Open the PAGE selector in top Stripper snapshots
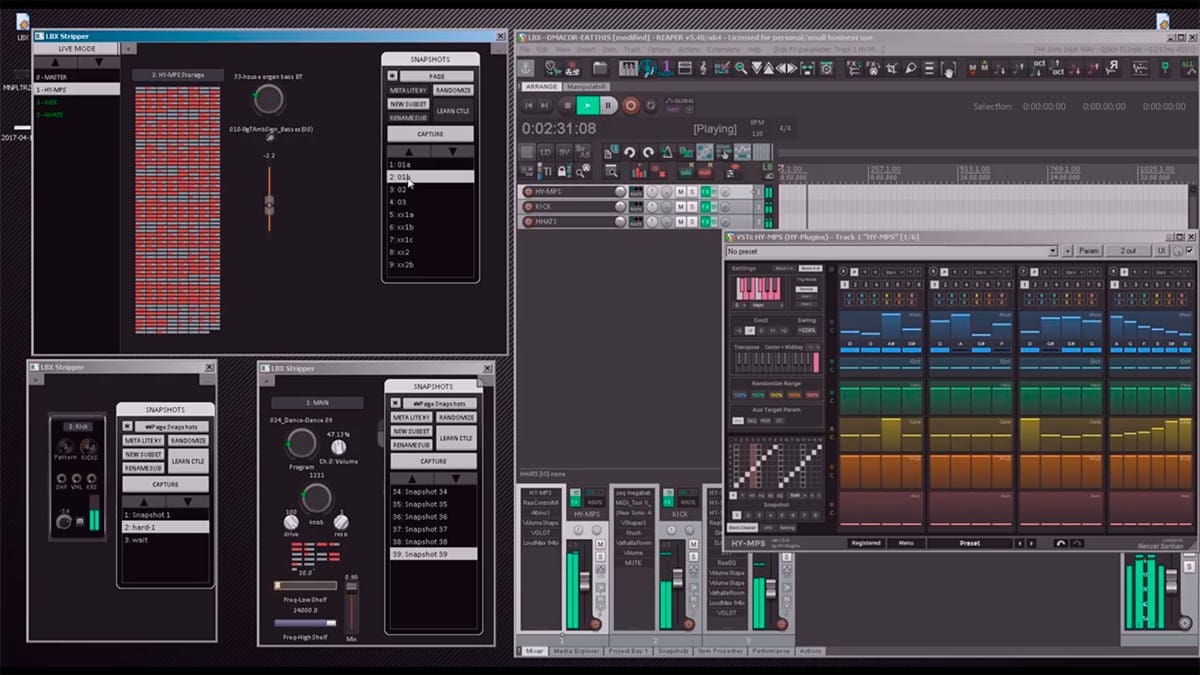Image resolution: width=1200 pixels, height=675 pixels. click(437, 76)
